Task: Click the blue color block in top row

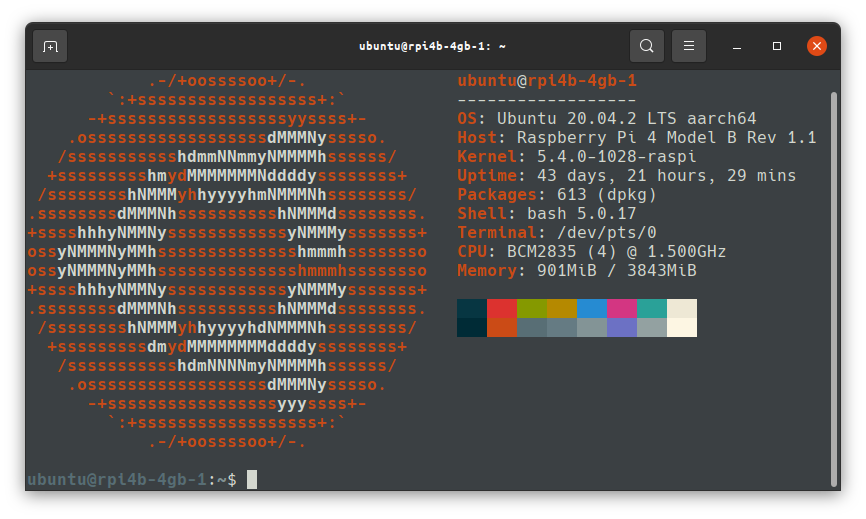Action: 592,308
